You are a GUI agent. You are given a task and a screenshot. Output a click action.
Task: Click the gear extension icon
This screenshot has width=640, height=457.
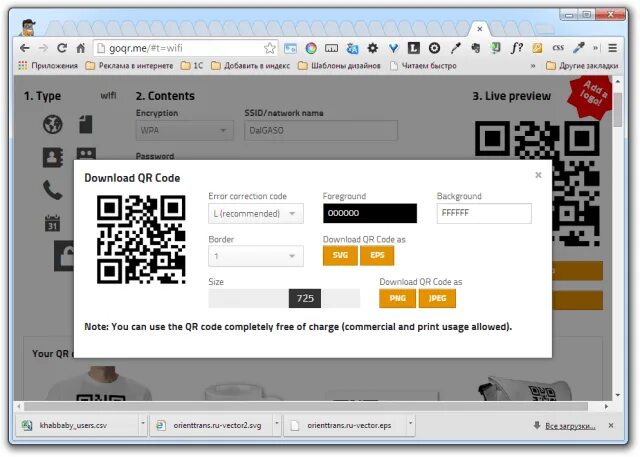tap(372, 48)
